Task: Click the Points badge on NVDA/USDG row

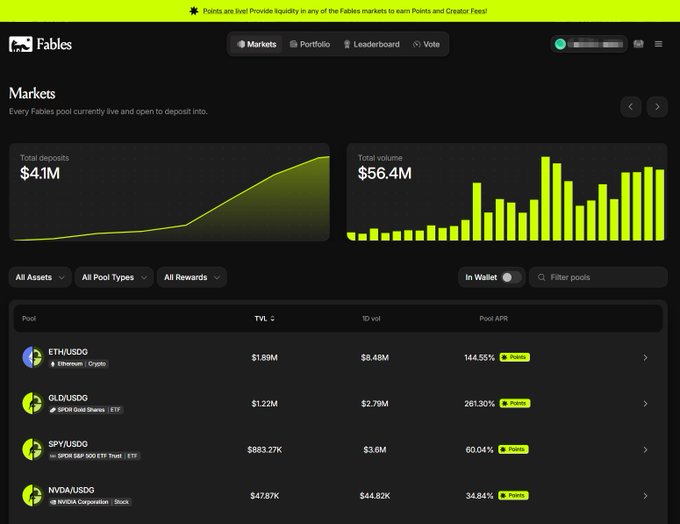Action: (513, 495)
